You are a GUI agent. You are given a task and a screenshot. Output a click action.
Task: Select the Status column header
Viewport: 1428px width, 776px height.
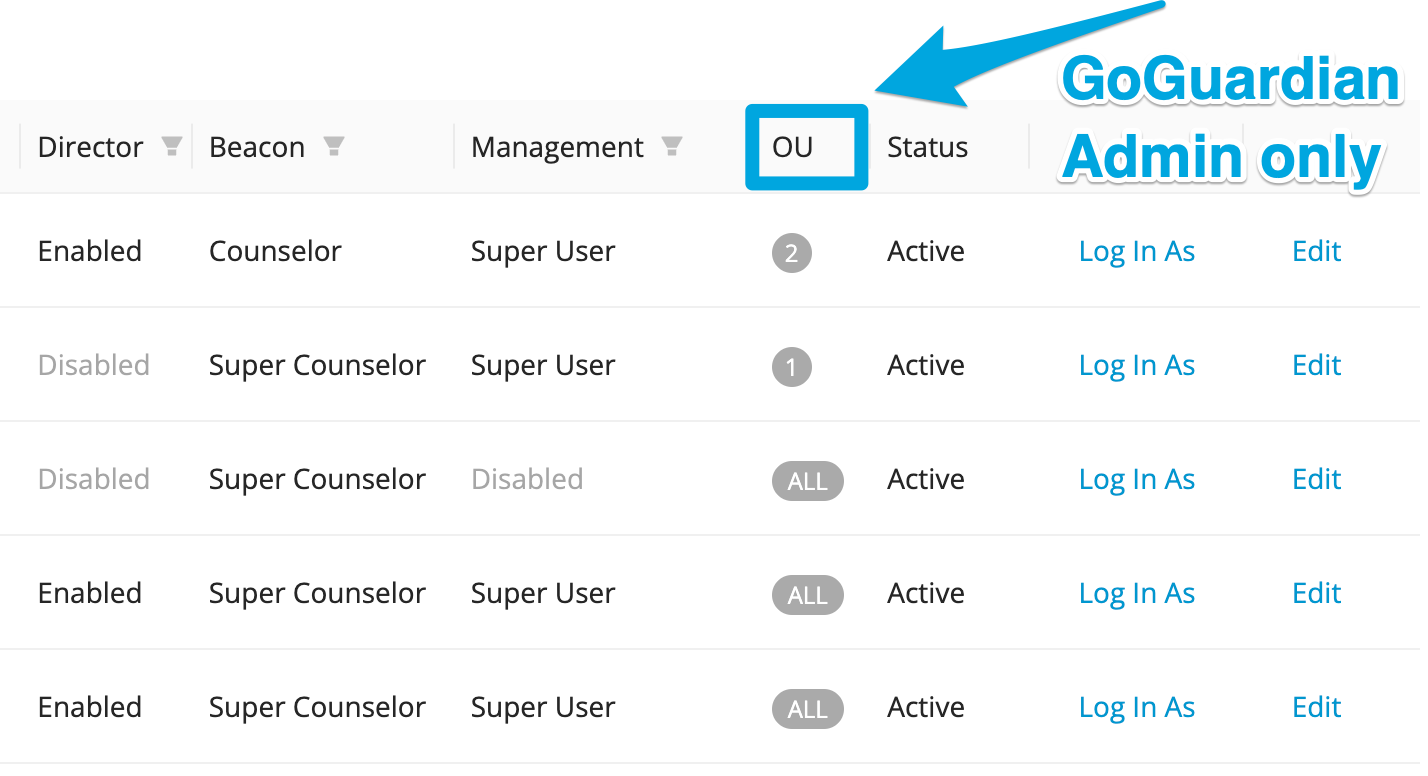point(926,147)
